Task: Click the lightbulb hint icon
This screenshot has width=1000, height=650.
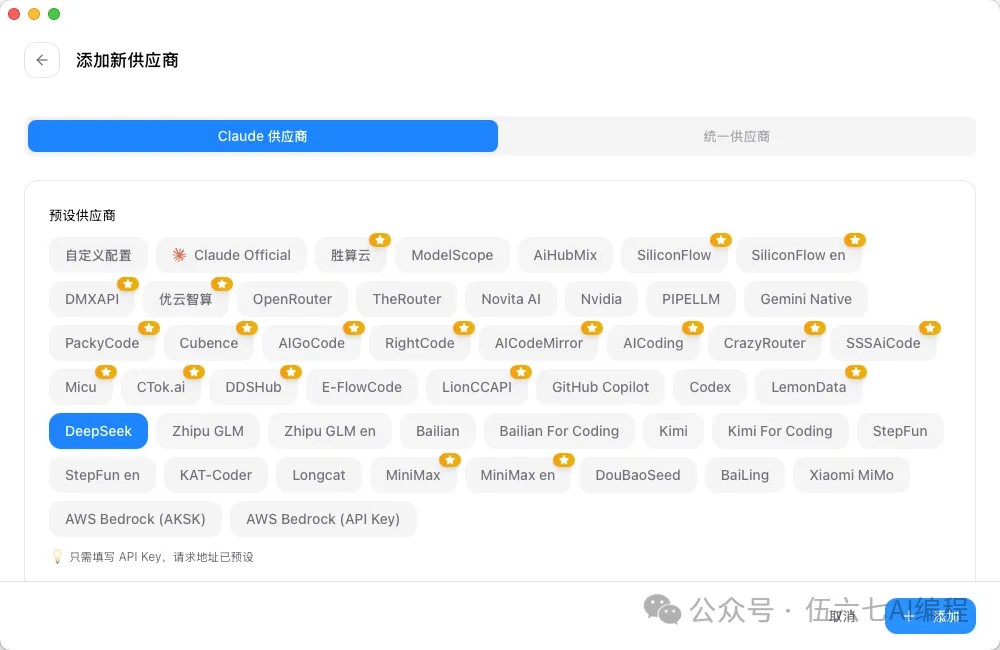Action: point(57,556)
